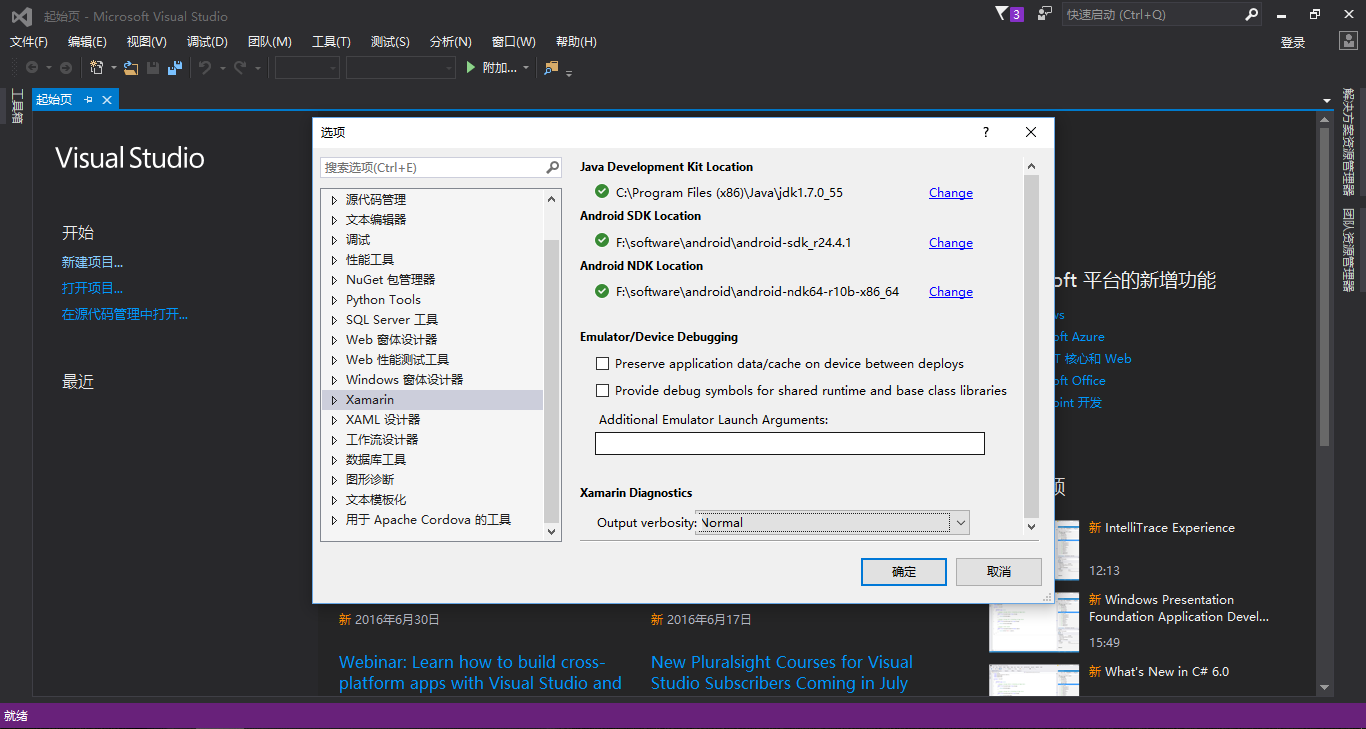Click the Save All toolbar icon
1366x729 pixels.
tap(175, 68)
